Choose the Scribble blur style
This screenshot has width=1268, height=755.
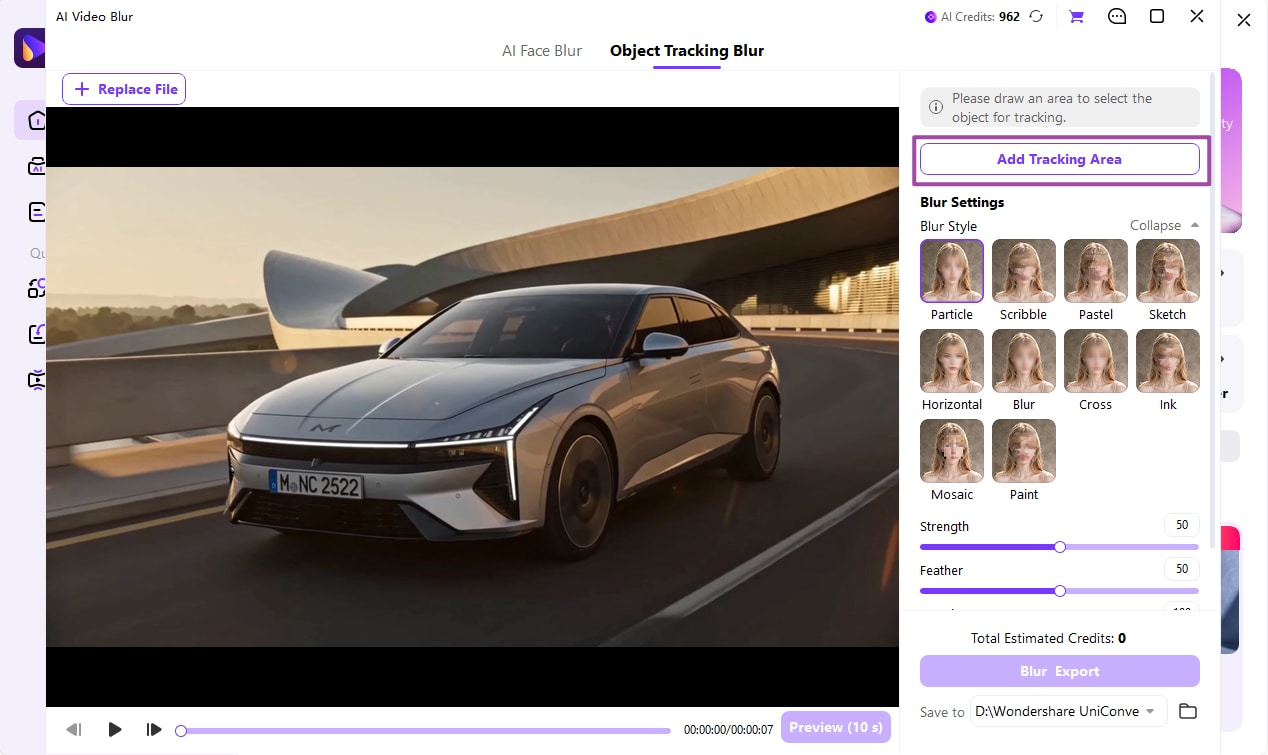point(1024,270)
